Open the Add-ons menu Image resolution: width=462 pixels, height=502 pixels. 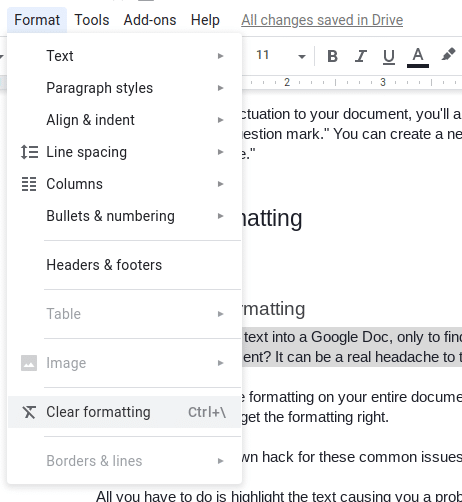(150, 20)
